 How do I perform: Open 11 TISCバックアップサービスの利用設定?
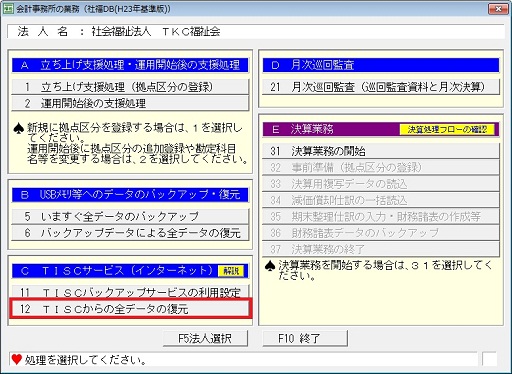tap(130, 292)
